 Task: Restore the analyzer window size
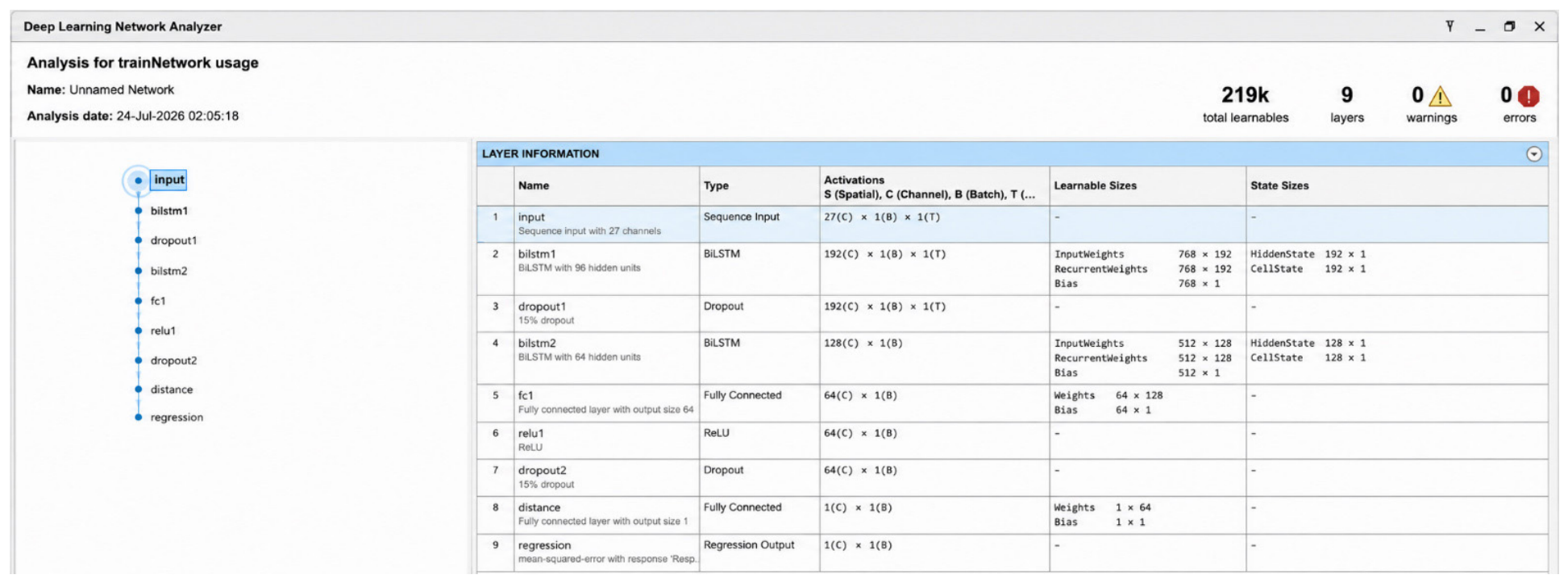click(1509, 27)
